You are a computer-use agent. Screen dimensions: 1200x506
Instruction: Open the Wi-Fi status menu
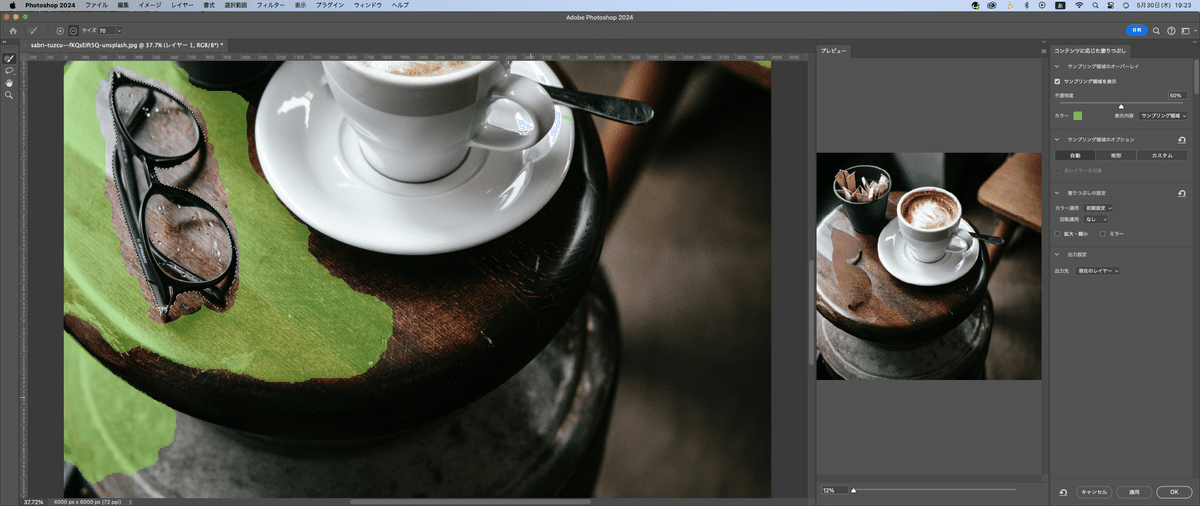1079,5
